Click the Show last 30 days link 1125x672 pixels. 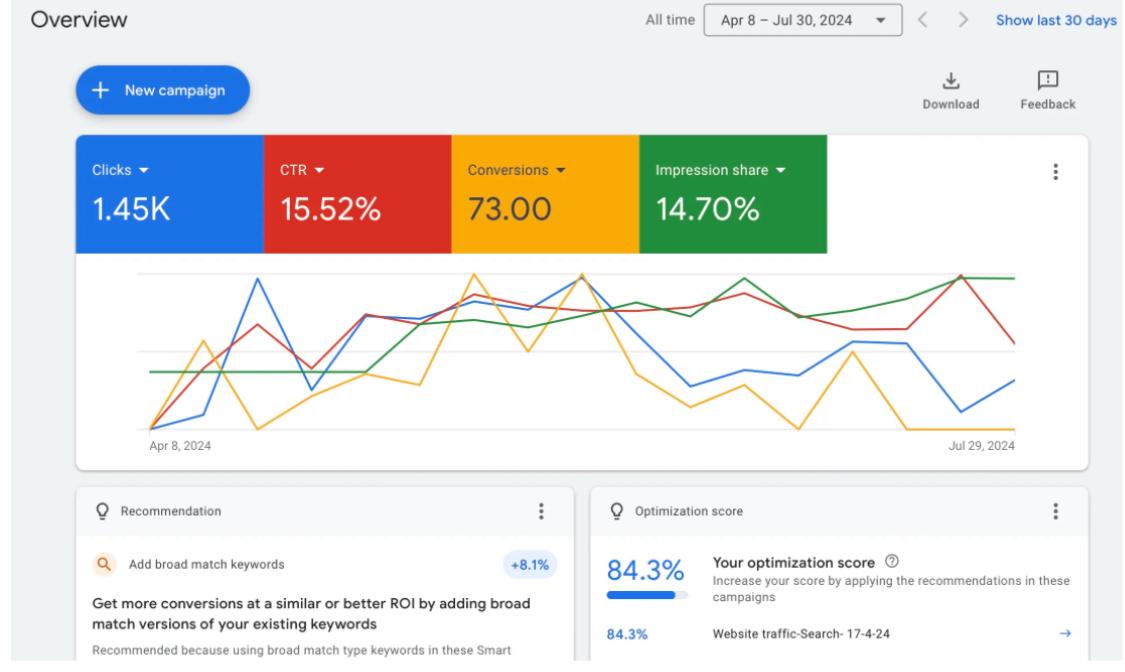coord(1055,20)
